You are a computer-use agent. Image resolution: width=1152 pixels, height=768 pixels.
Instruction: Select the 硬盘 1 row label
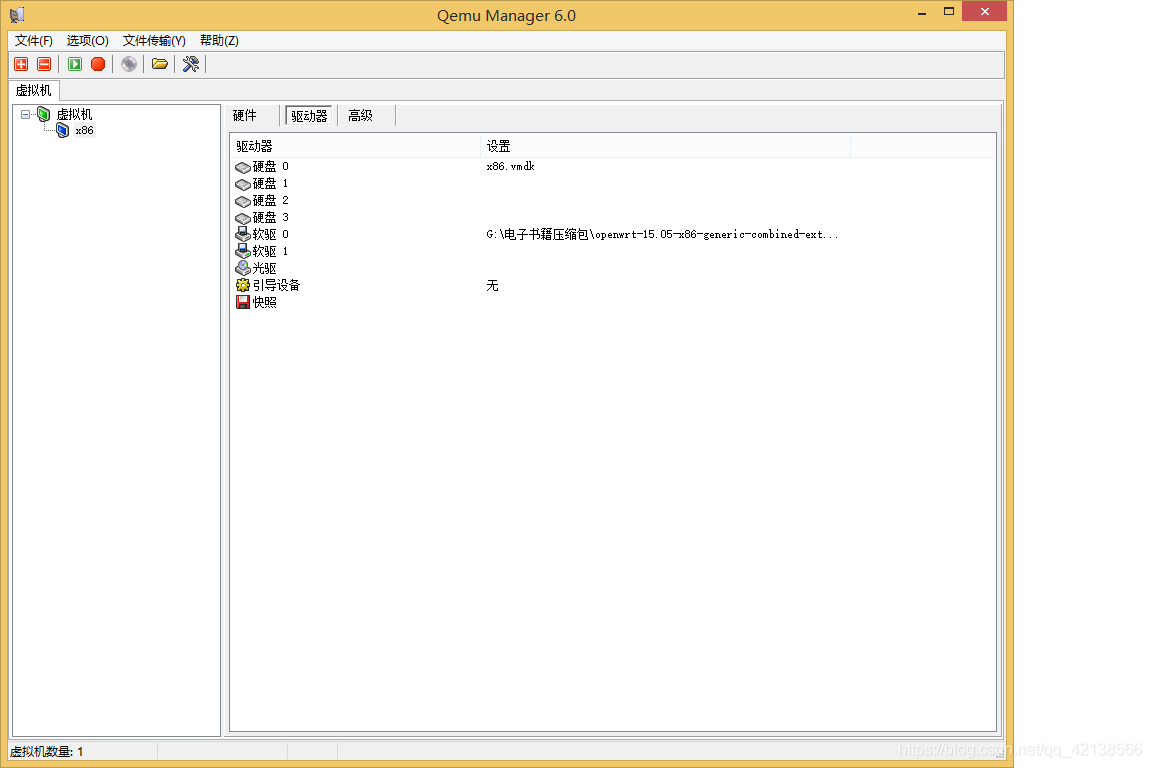[270, 184]
